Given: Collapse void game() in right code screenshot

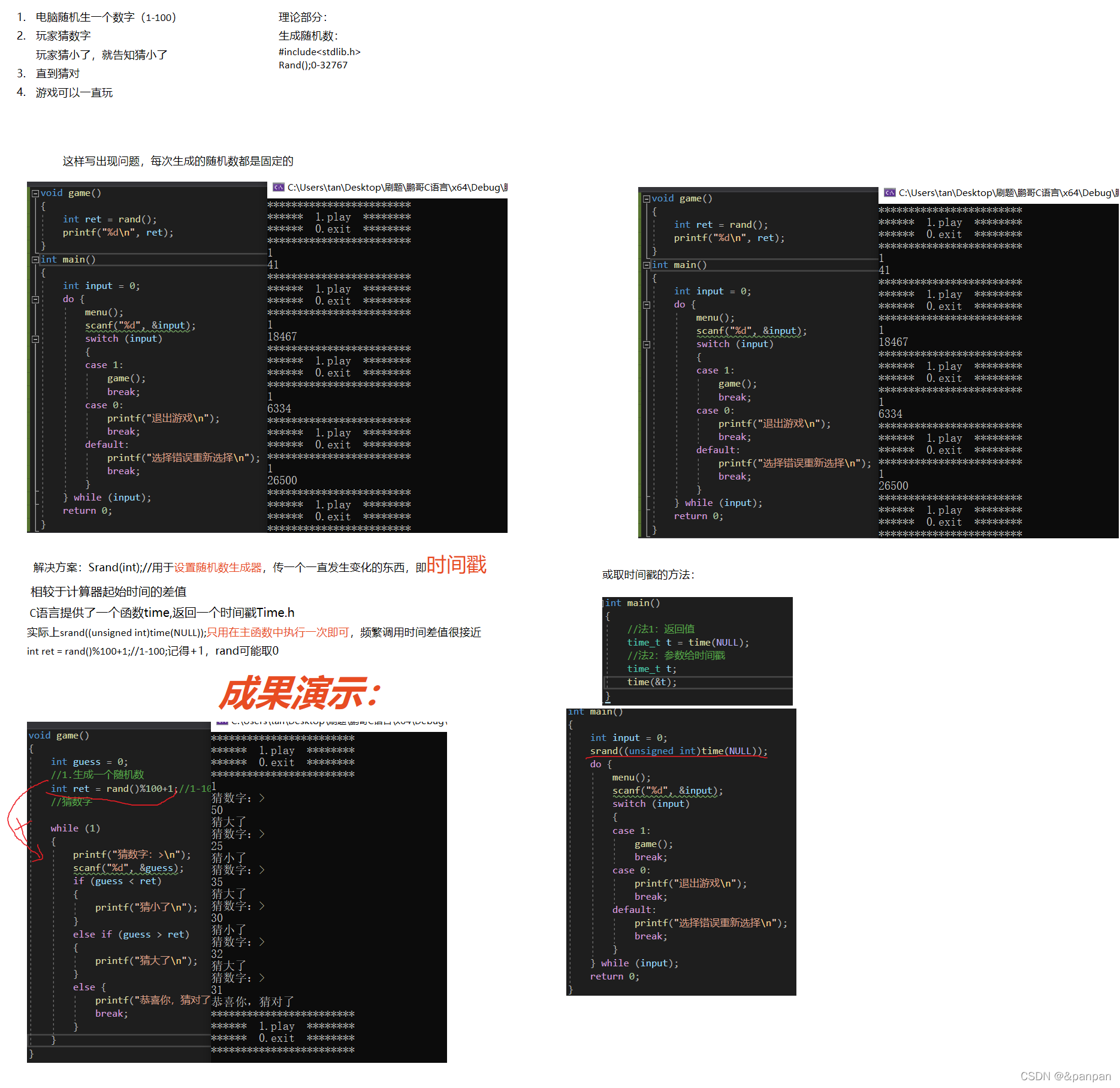Looking at the screenshot, I should click(x=647, y=198).
